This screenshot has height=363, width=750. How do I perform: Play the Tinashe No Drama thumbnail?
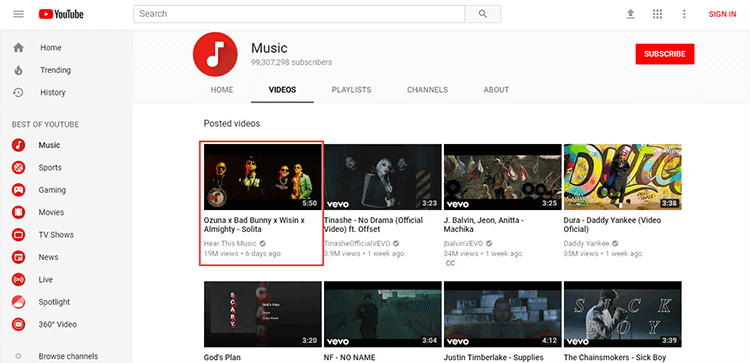[x=383, y=177]
